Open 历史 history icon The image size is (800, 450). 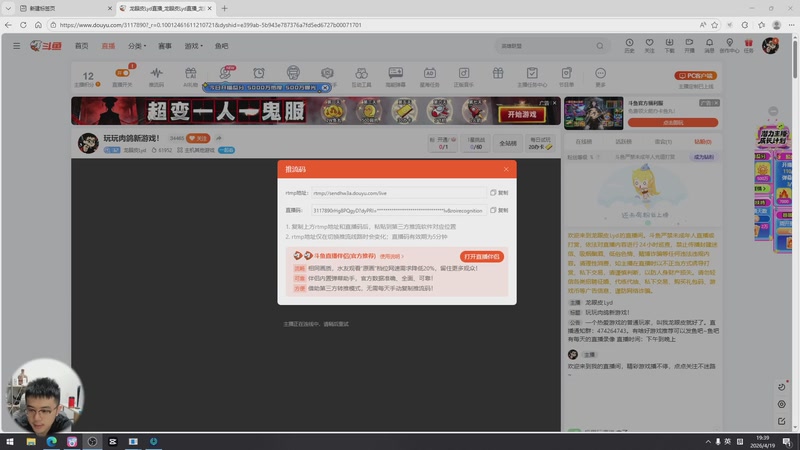pos(629,45)
